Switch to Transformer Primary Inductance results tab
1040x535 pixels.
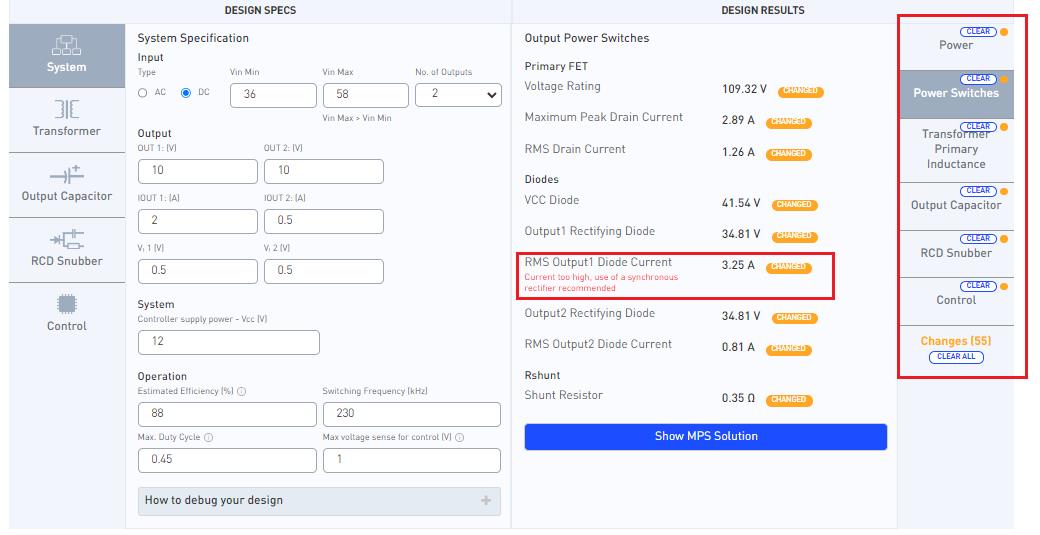tap(956, 150)
